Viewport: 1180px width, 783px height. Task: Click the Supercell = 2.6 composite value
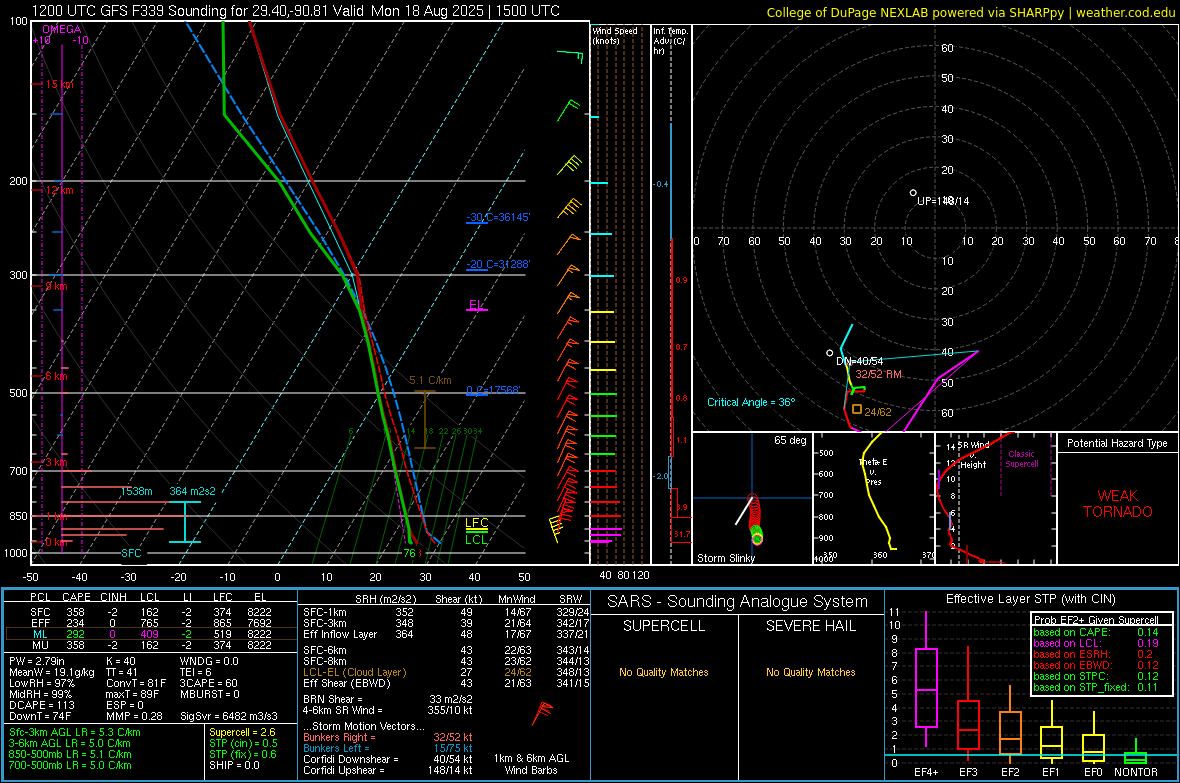242,732
